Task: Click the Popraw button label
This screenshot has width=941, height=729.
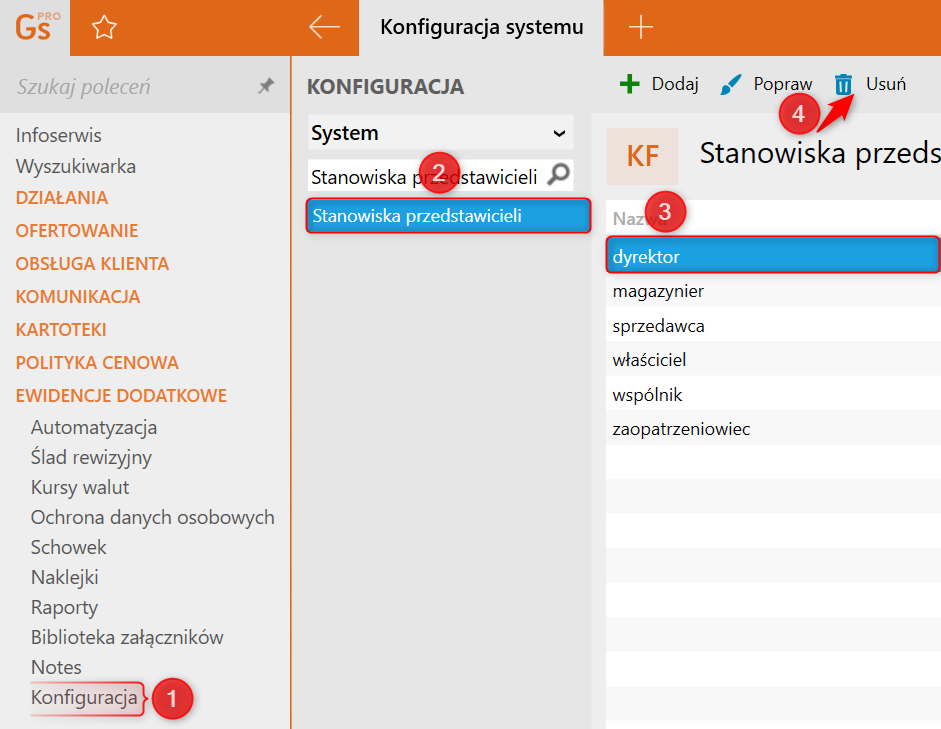Action: [x=783, y=84]
